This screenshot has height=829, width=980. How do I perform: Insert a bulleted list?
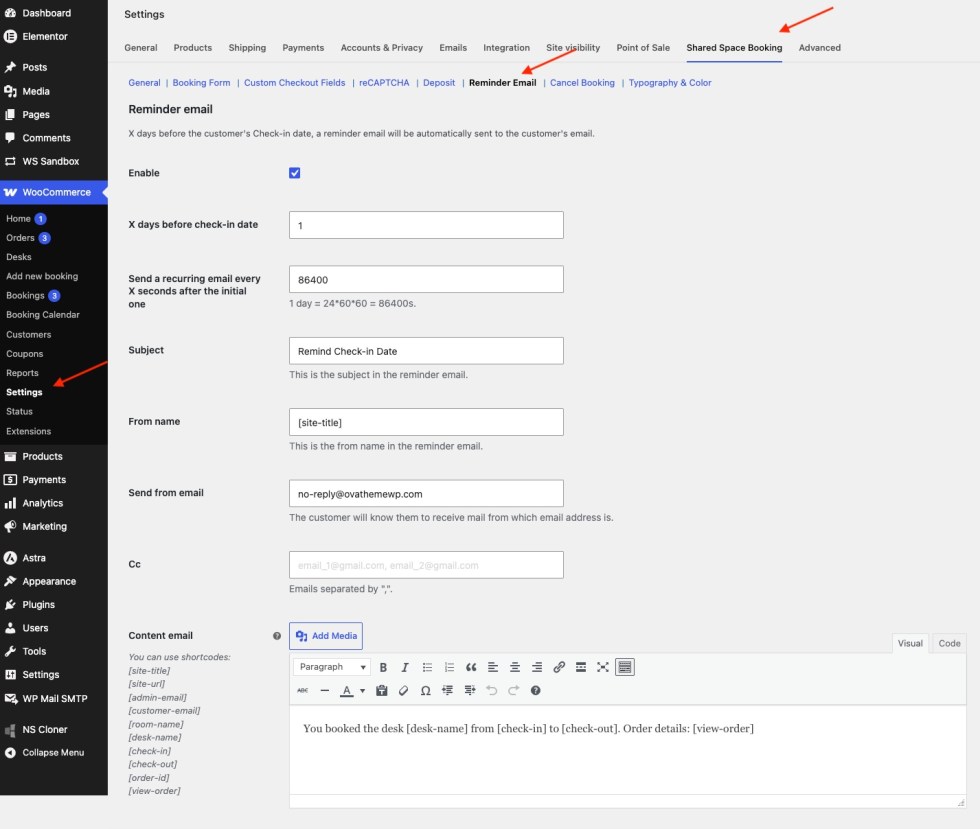pos(427,667)
